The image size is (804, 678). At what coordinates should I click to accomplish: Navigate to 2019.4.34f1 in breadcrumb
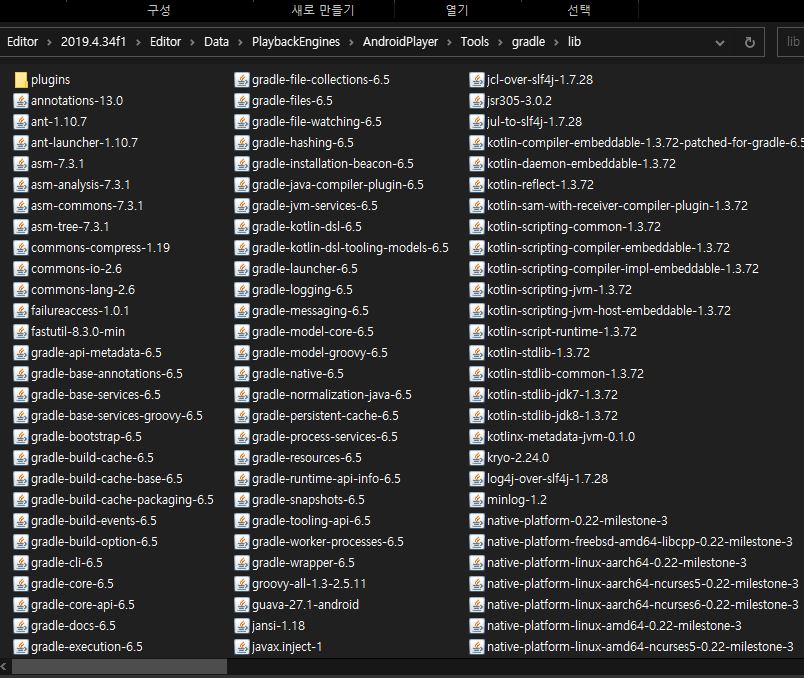(93, 42)
